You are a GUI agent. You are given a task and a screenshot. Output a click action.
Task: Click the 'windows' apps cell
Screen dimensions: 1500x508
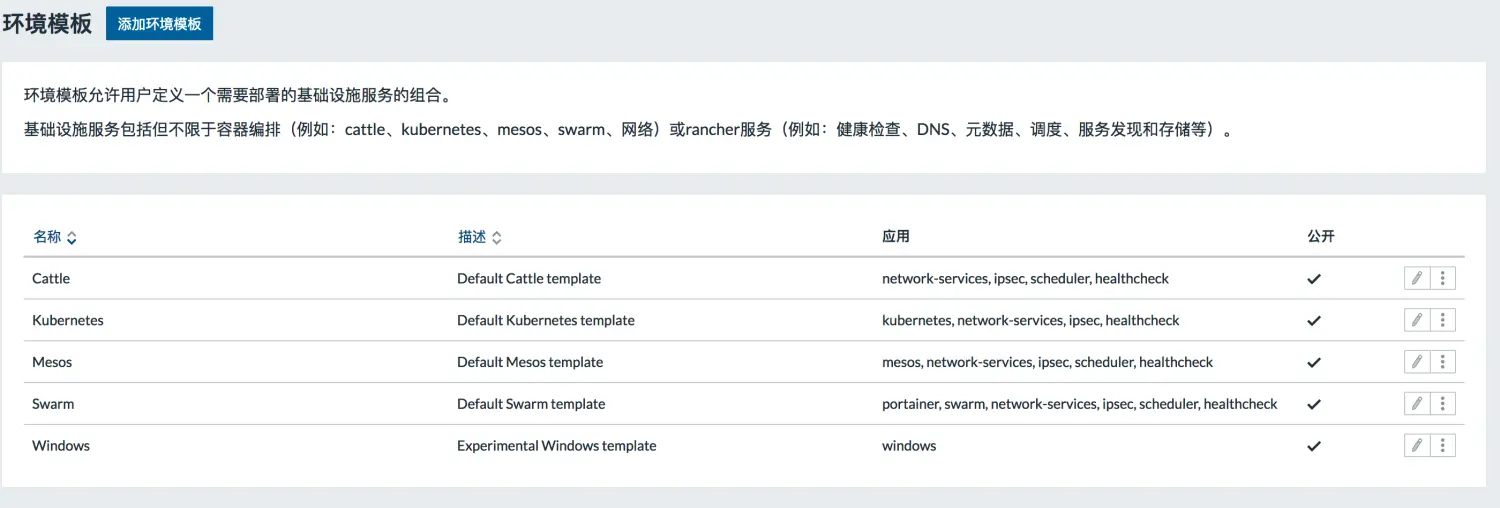tap(909, 446)
